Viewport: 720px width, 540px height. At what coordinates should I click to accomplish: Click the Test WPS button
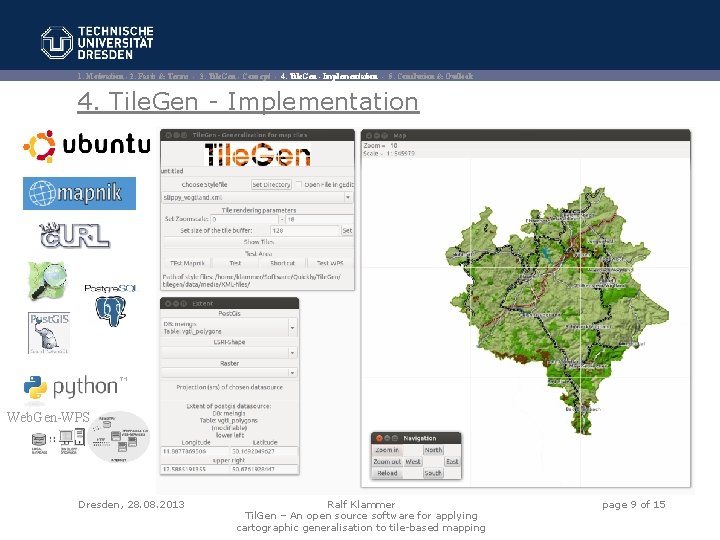coord(330,263)
